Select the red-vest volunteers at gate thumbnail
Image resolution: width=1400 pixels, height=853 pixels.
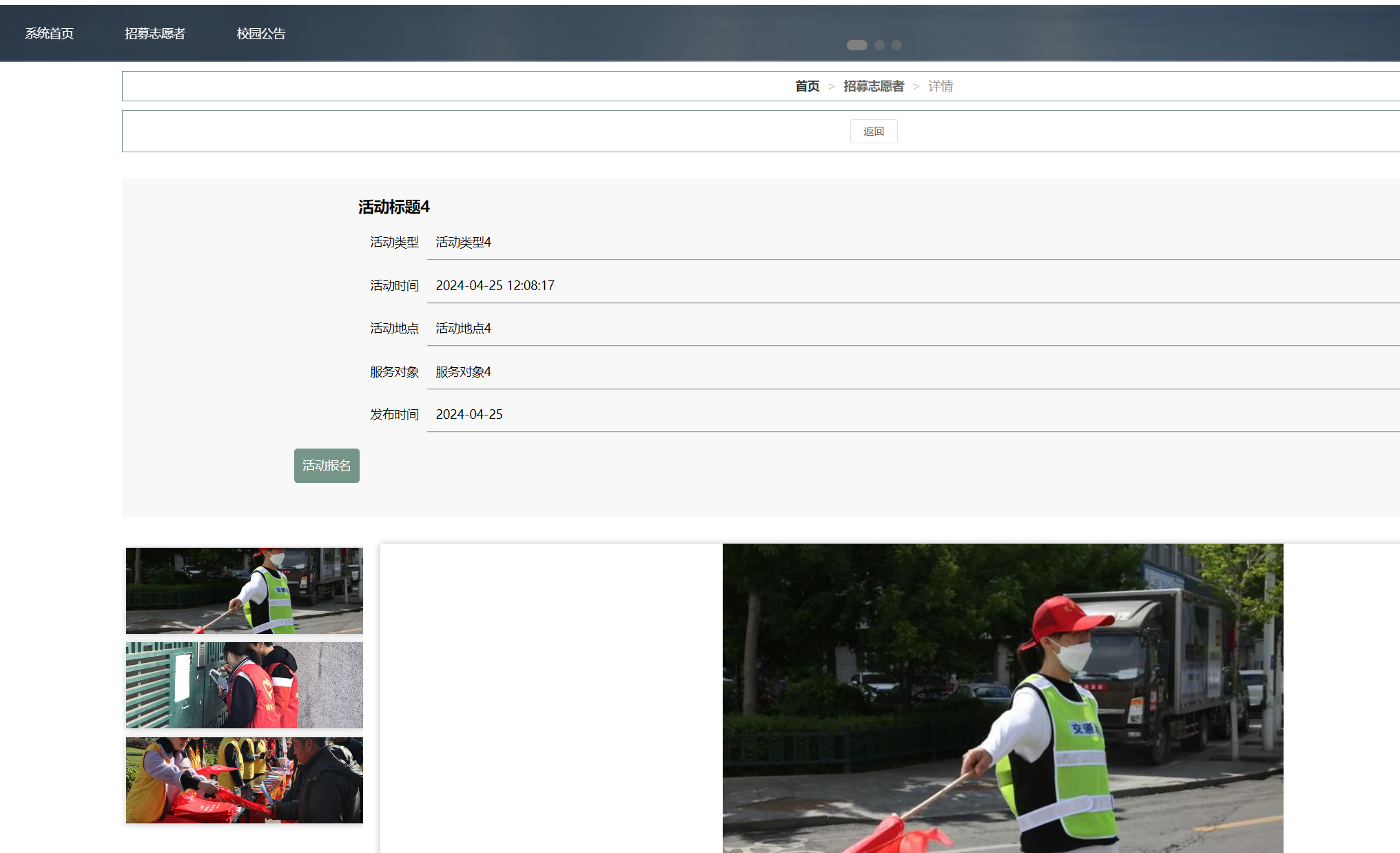pyautogui.click(x=244, y=685)
